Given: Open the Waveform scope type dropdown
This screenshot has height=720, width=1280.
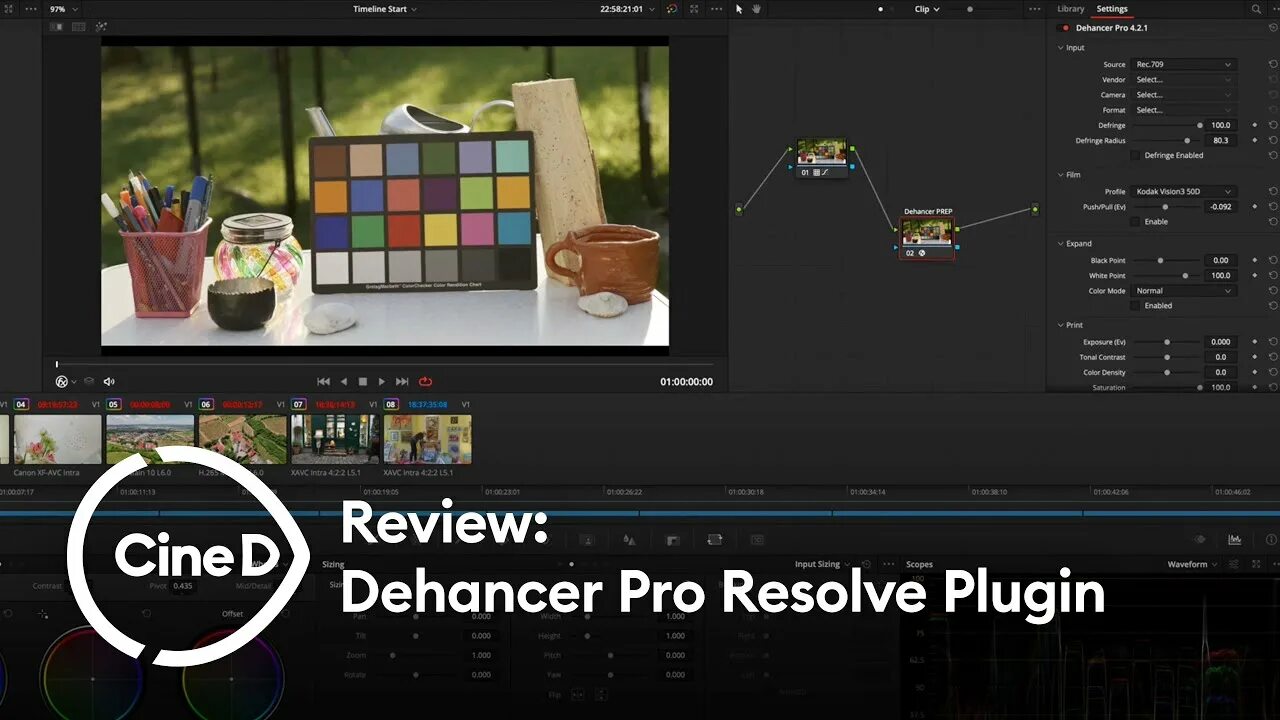Looking at the screenshot, I should click(x=1193, y=564).
